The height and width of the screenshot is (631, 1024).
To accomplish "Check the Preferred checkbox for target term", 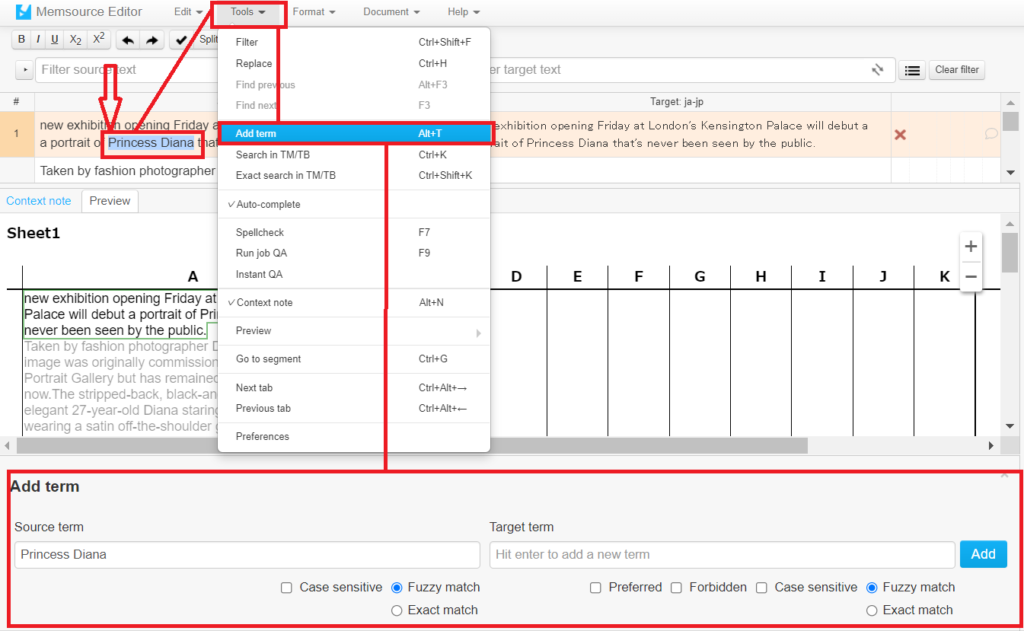I will pyautogui.click(x=596, y=588).
